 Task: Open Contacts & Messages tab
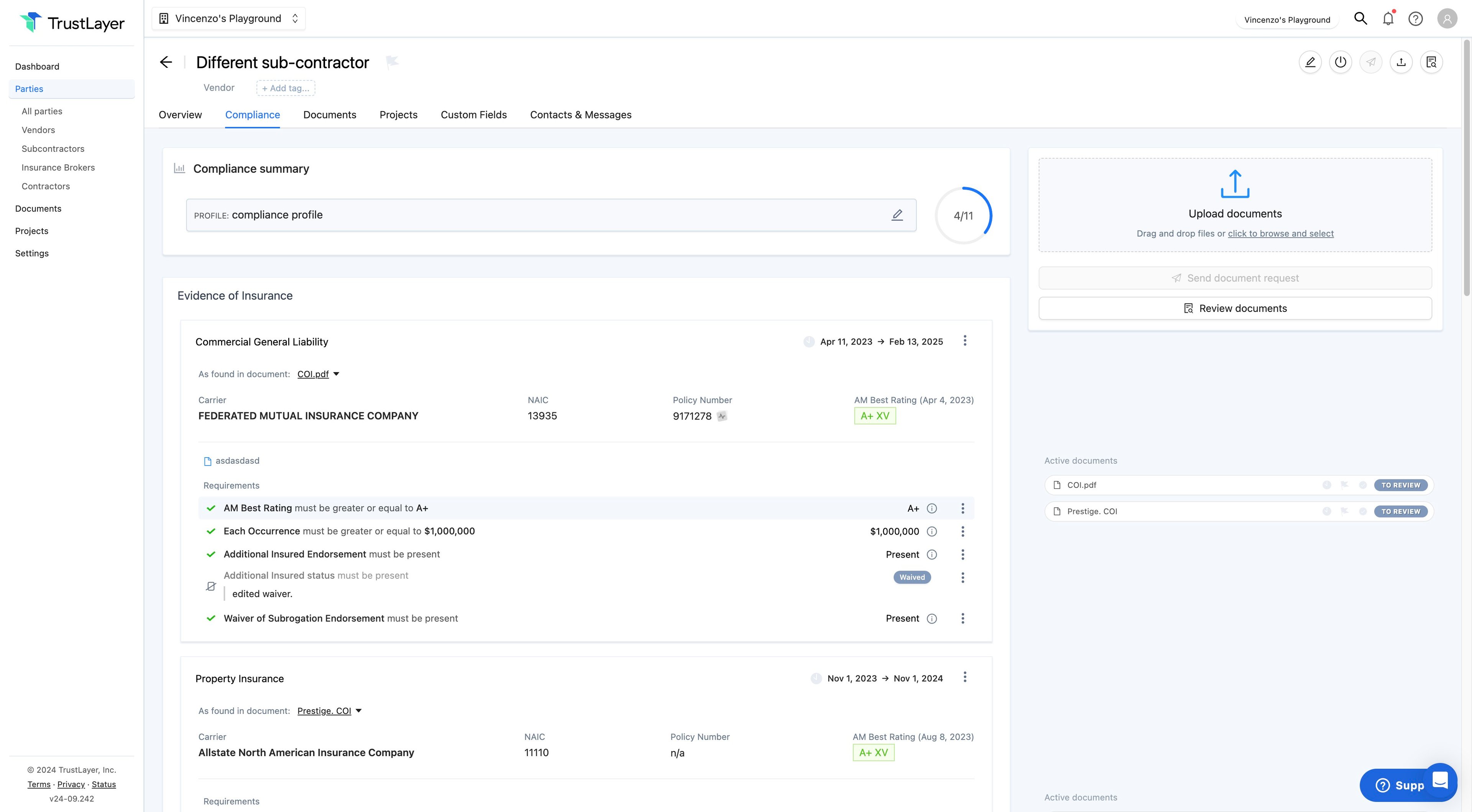pos(581,115)
